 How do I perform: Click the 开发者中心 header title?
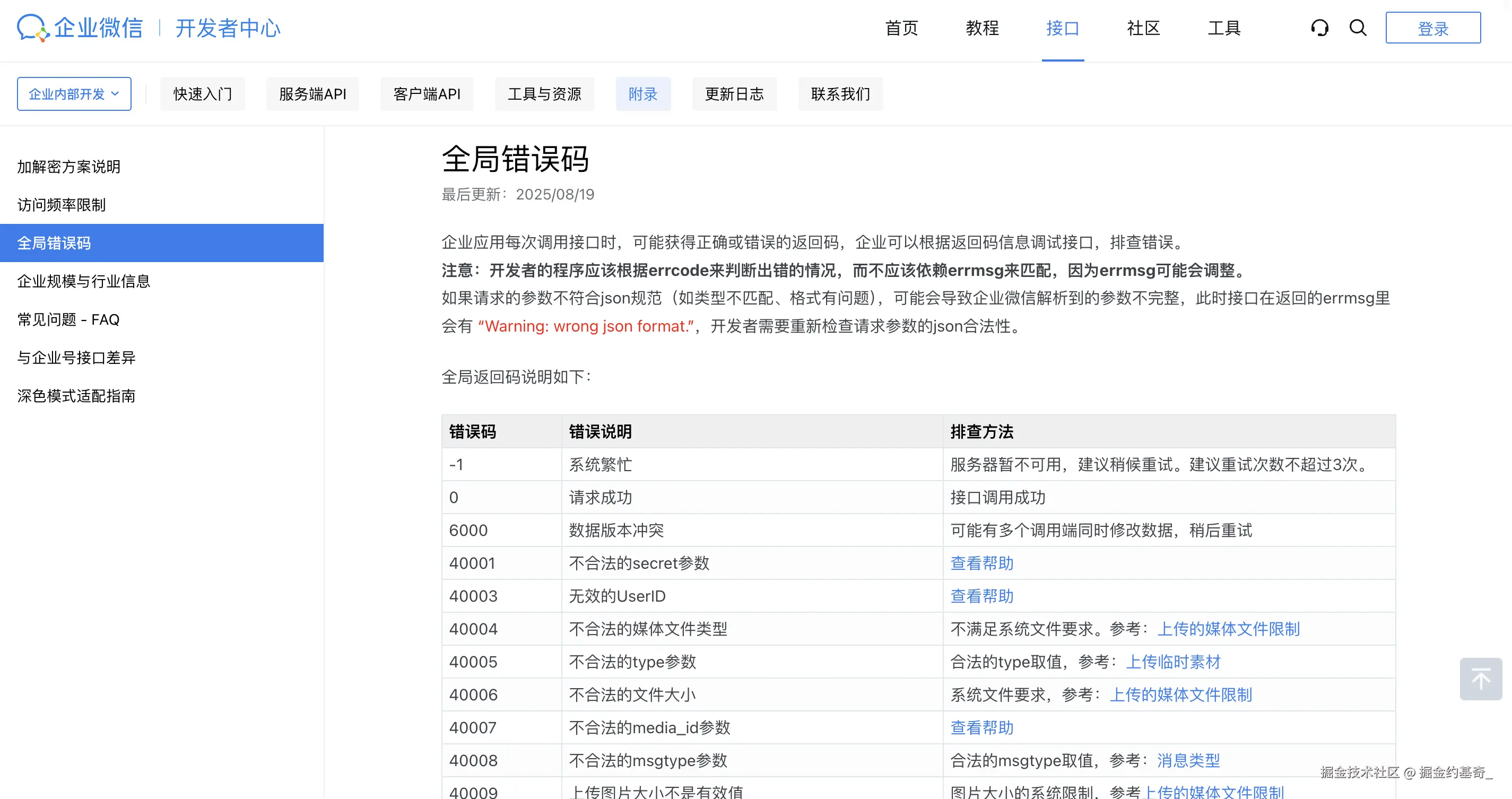click(228, 28)
